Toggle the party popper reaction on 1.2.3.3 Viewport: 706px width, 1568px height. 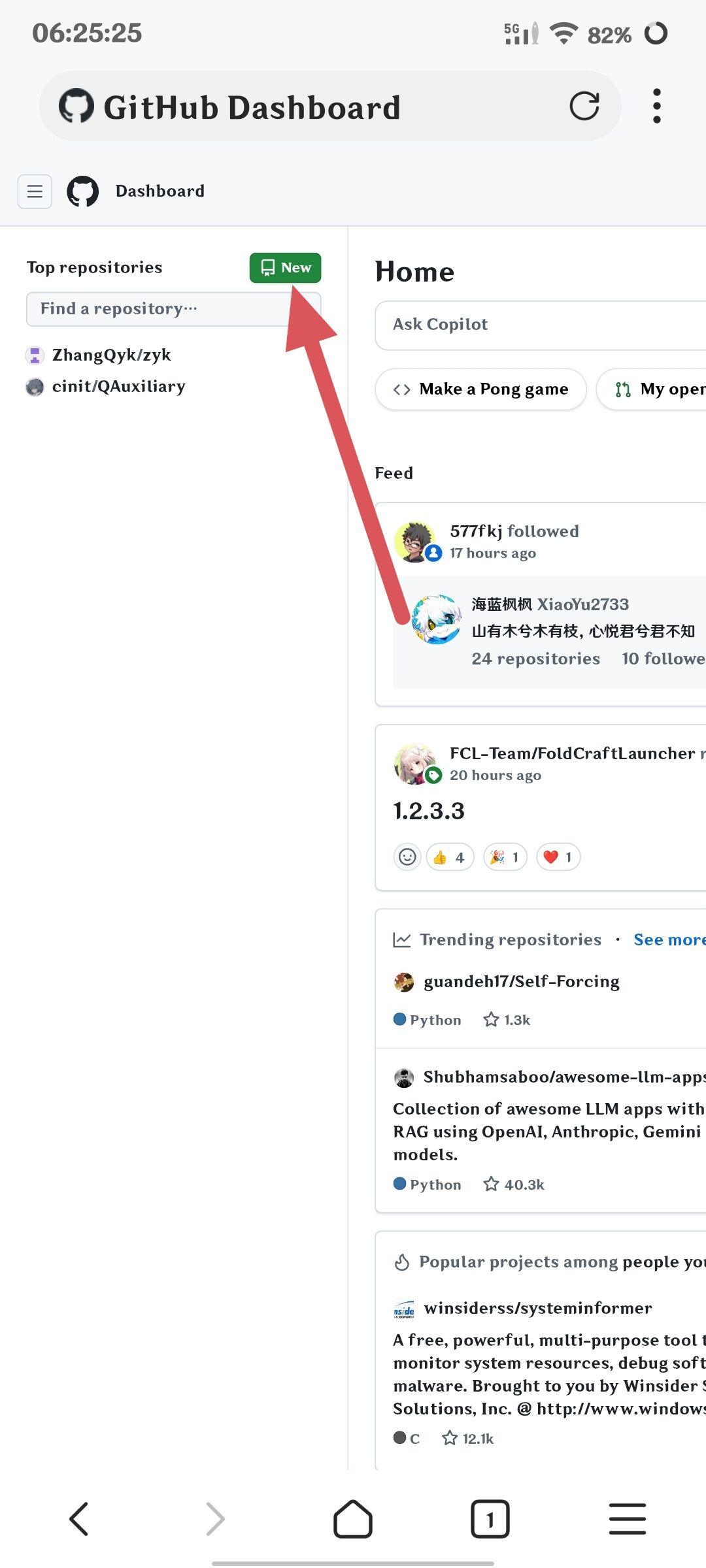click(504, 857)
